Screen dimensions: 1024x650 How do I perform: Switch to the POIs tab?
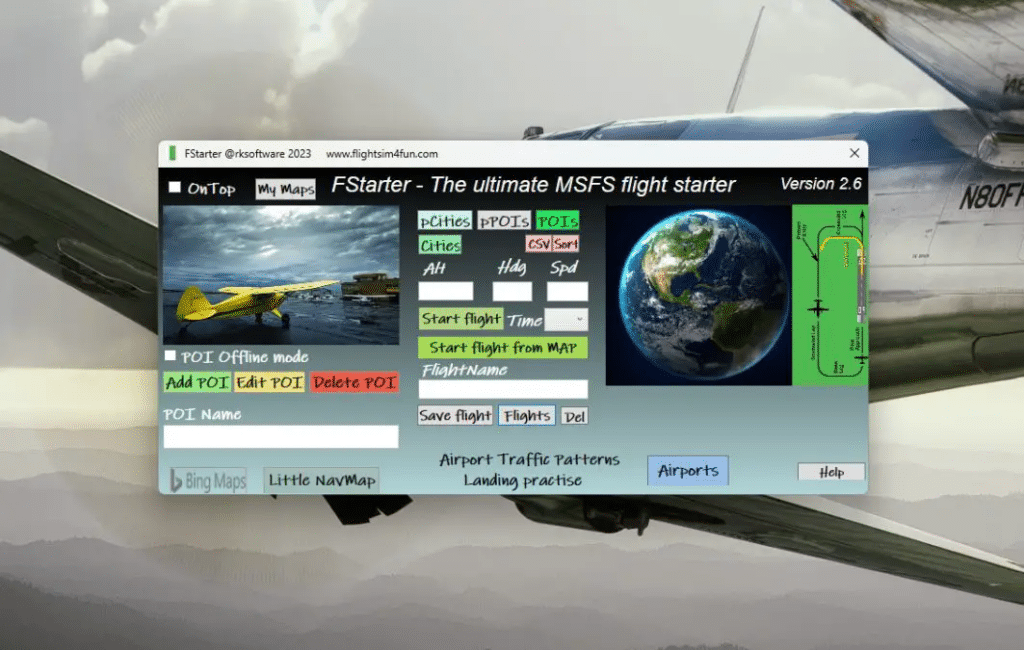pos(557,221)
